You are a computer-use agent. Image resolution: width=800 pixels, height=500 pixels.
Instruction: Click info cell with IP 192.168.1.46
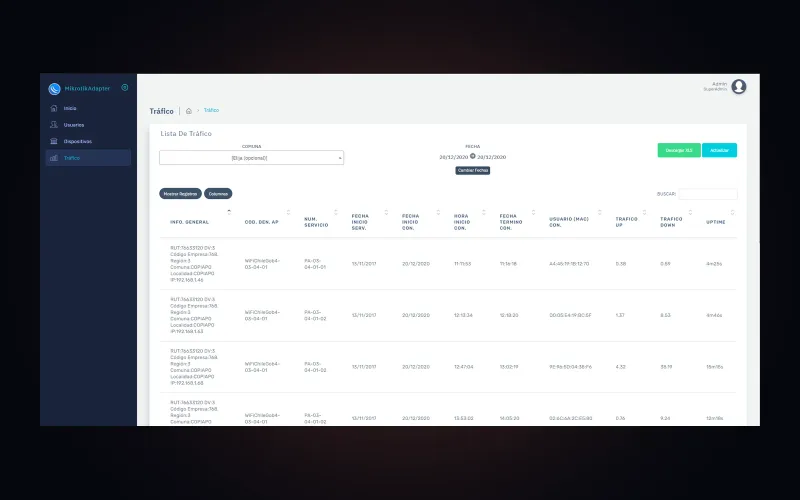(x=194, y=264)
